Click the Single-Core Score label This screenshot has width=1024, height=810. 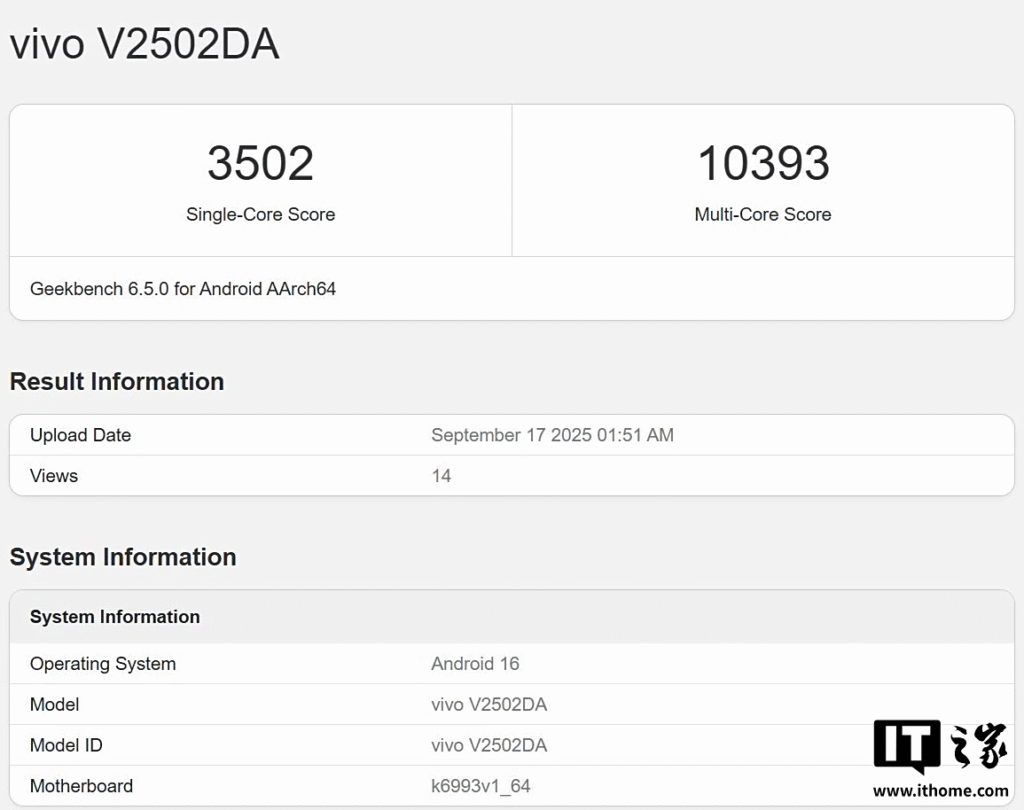[x=260, y=214]
